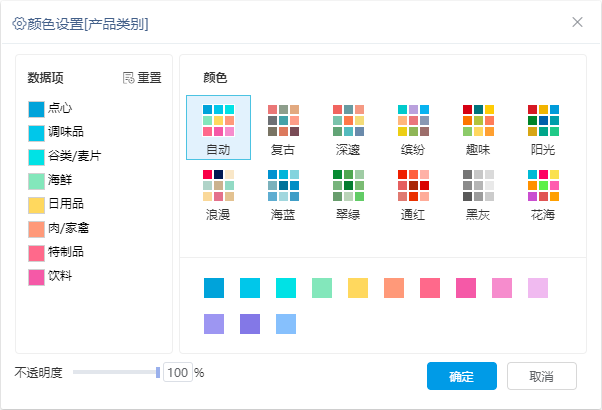Cancel with the 取消 button
602x410 pixels.
tap(542, 376)
